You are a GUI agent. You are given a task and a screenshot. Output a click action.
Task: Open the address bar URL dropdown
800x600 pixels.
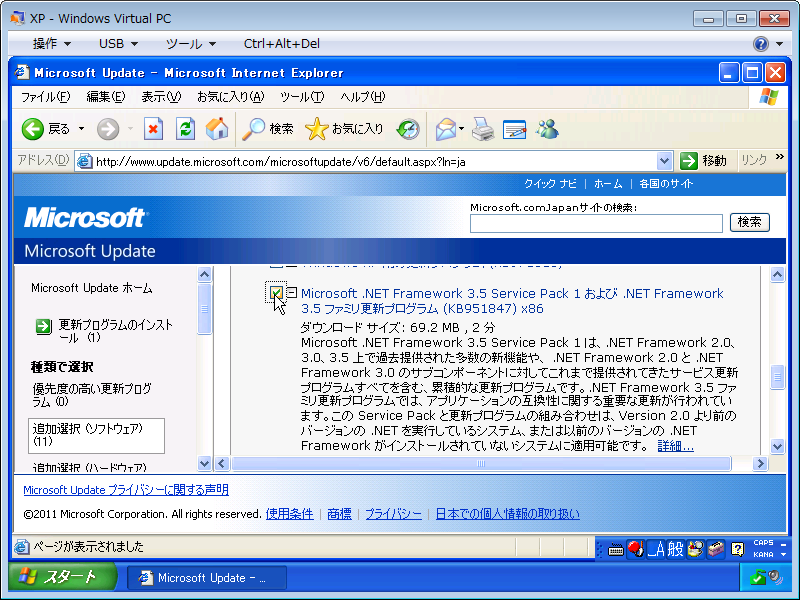pyautogui.click(x=665, y=161)
